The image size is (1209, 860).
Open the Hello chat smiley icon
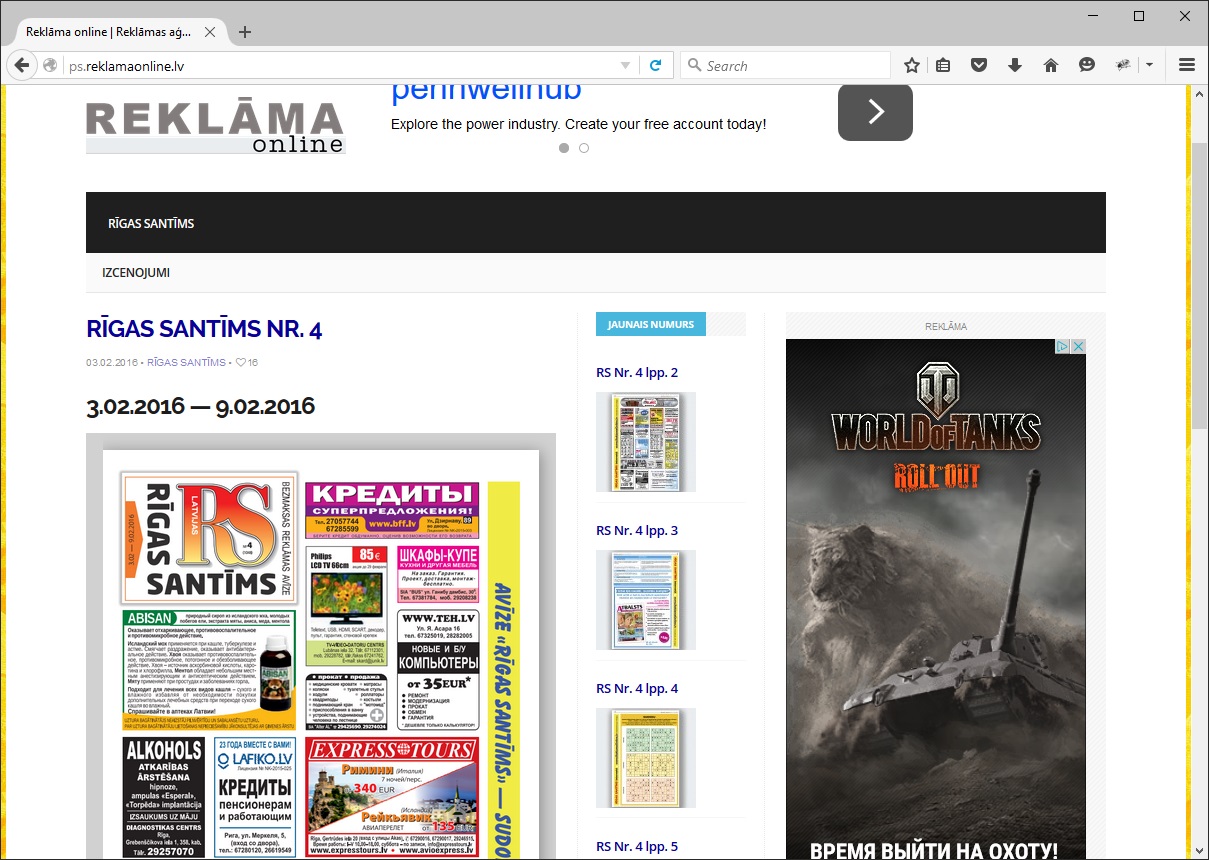tap(1087, 65)
